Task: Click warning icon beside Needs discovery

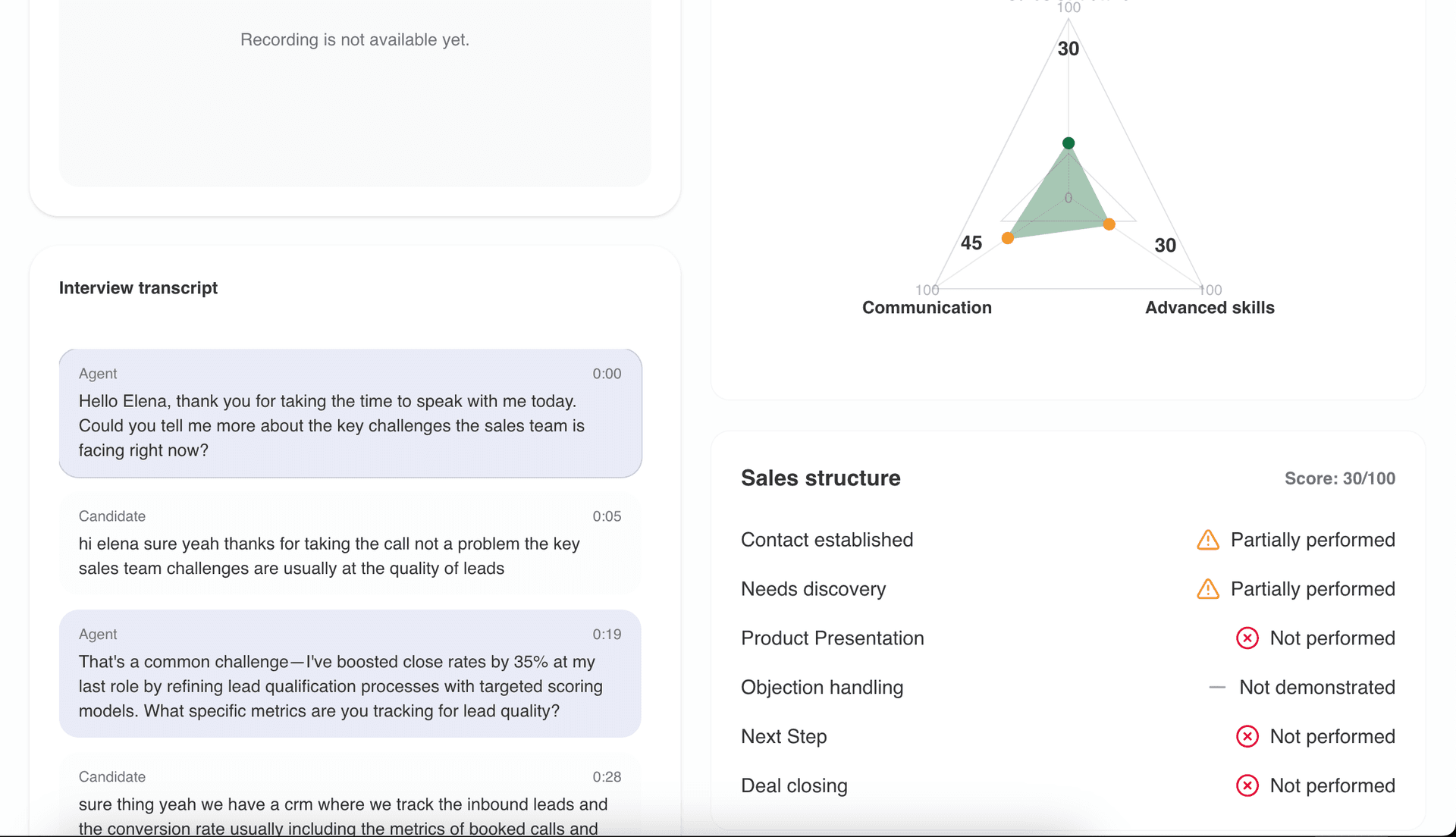Action: pyautogui.click(x=1208, y=589)
